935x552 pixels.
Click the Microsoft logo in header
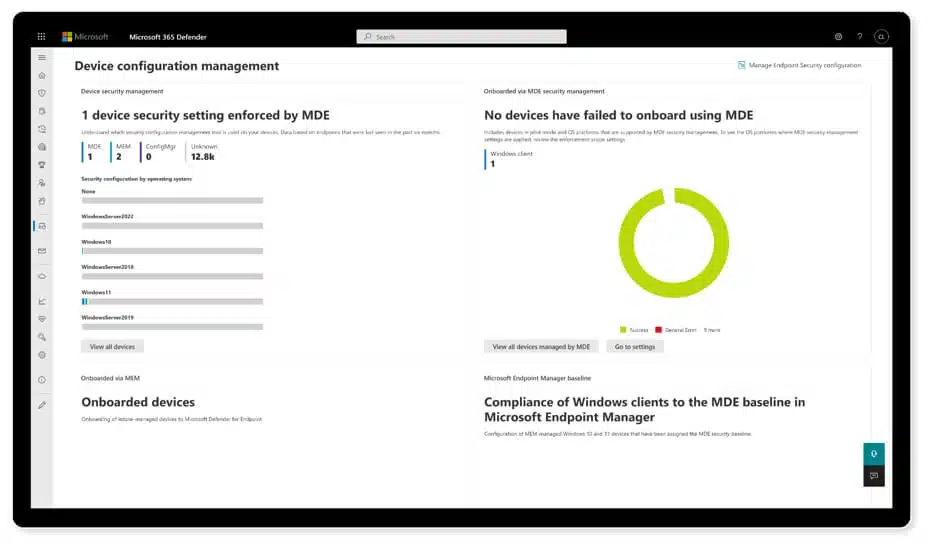(x=85, y=36)
